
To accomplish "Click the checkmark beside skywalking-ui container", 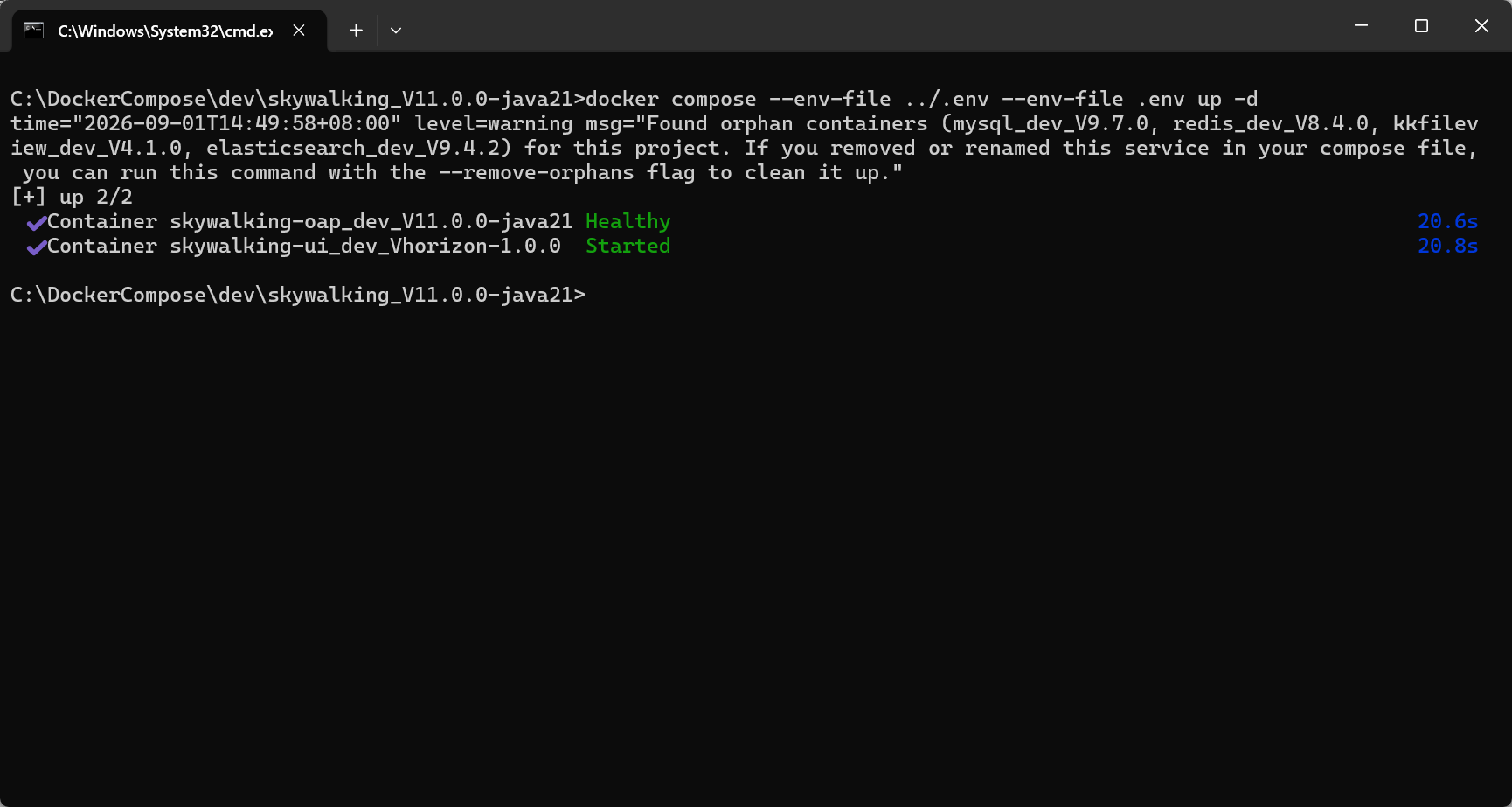I will coord(36,247).
